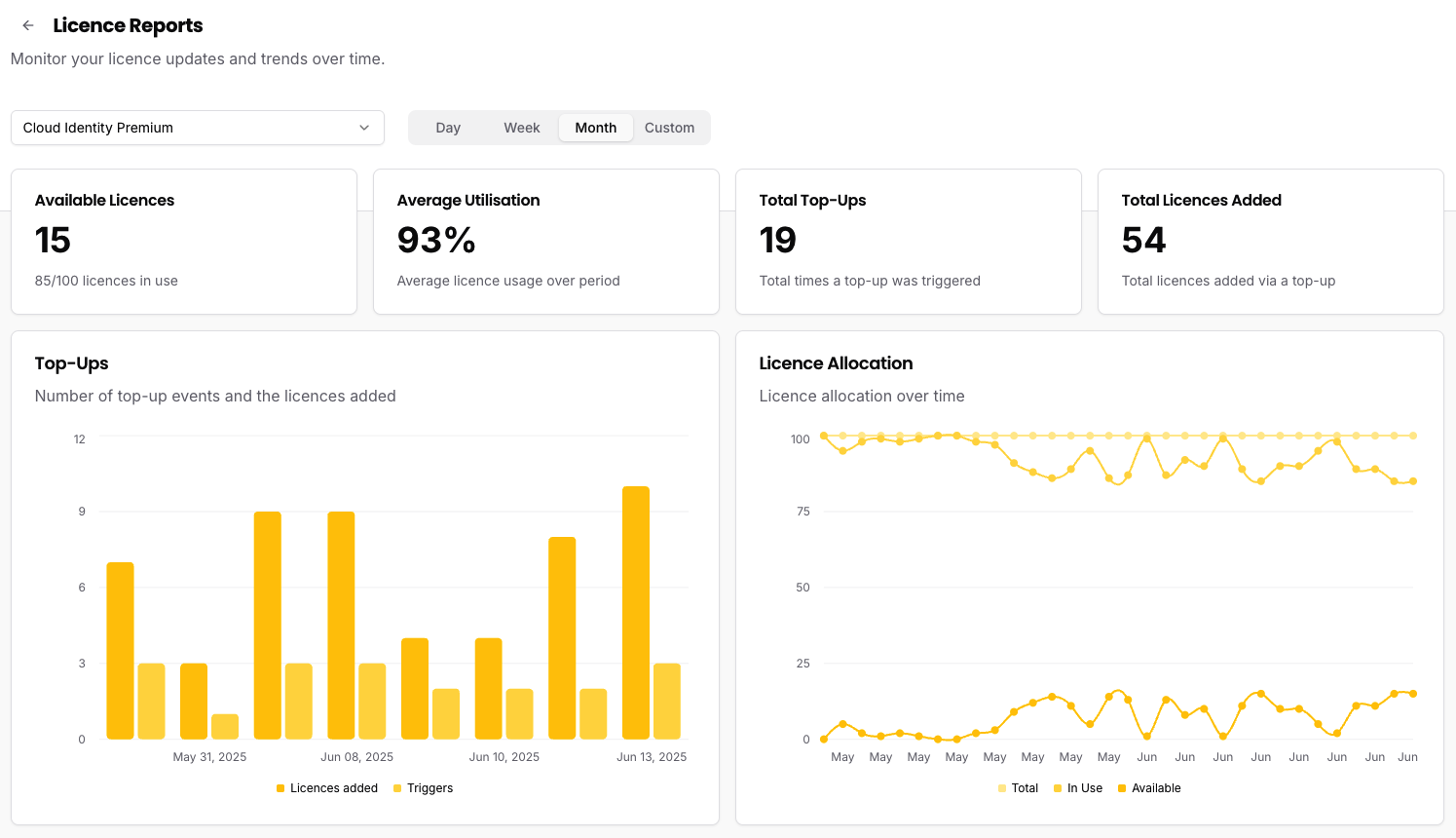Image resolution: width=1456 pixels, height=838 pixels.
Task: Click the dropdown chevron on the product selector
Action: click(x=363, y=128)
